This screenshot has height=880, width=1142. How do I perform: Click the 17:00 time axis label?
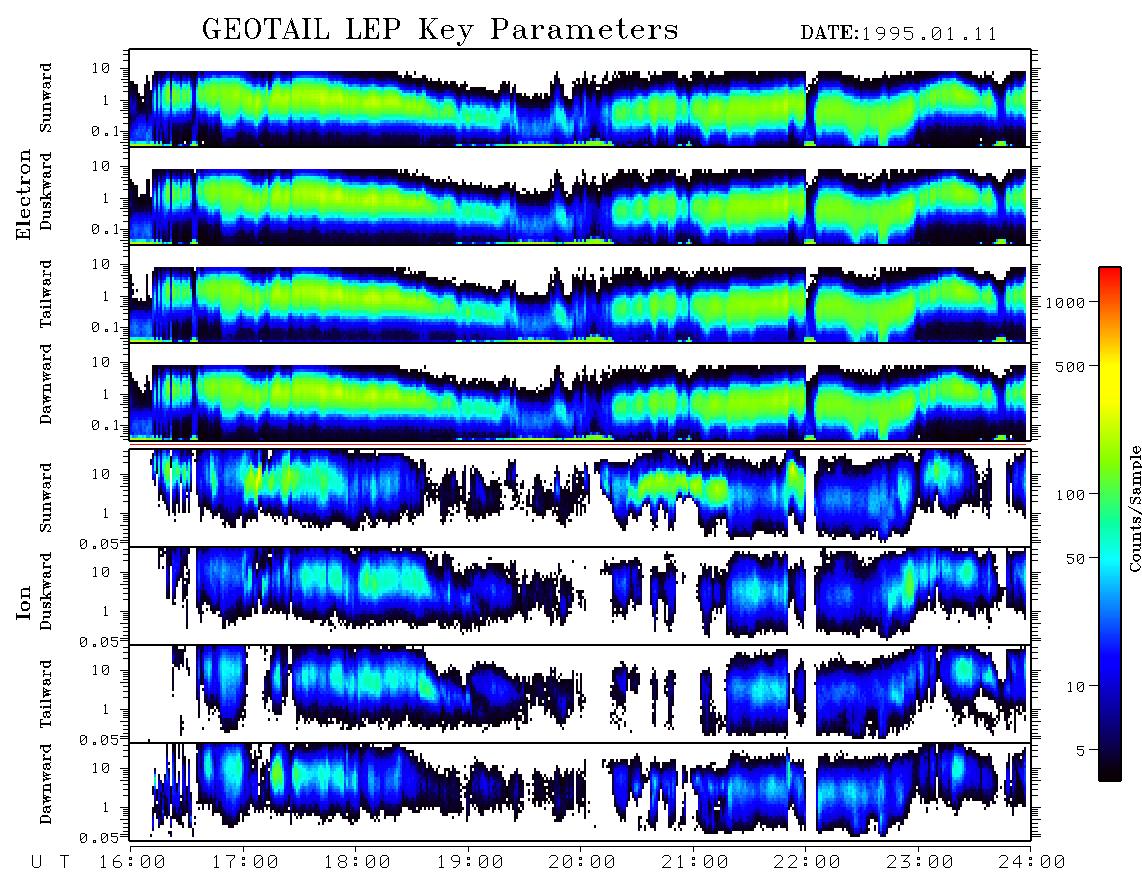[245, 862]
